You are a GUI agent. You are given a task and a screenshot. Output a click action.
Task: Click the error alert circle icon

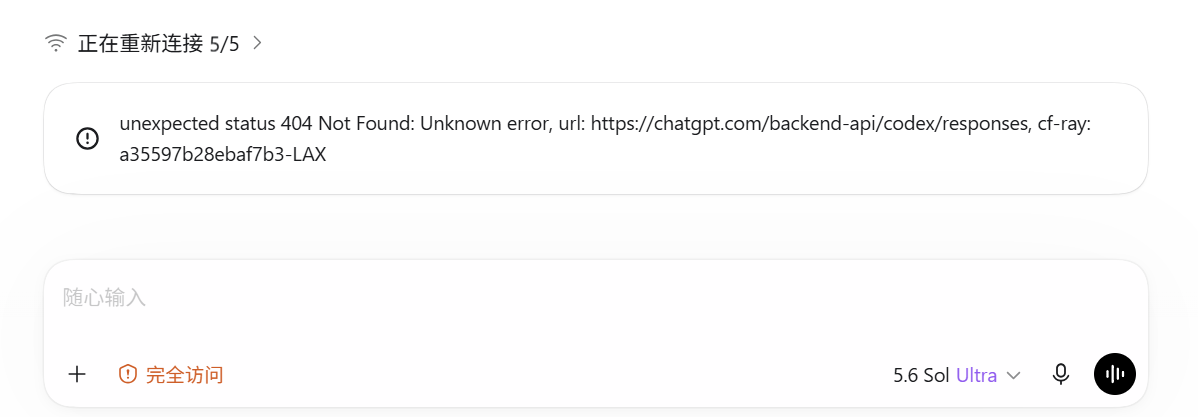(88, 138)
